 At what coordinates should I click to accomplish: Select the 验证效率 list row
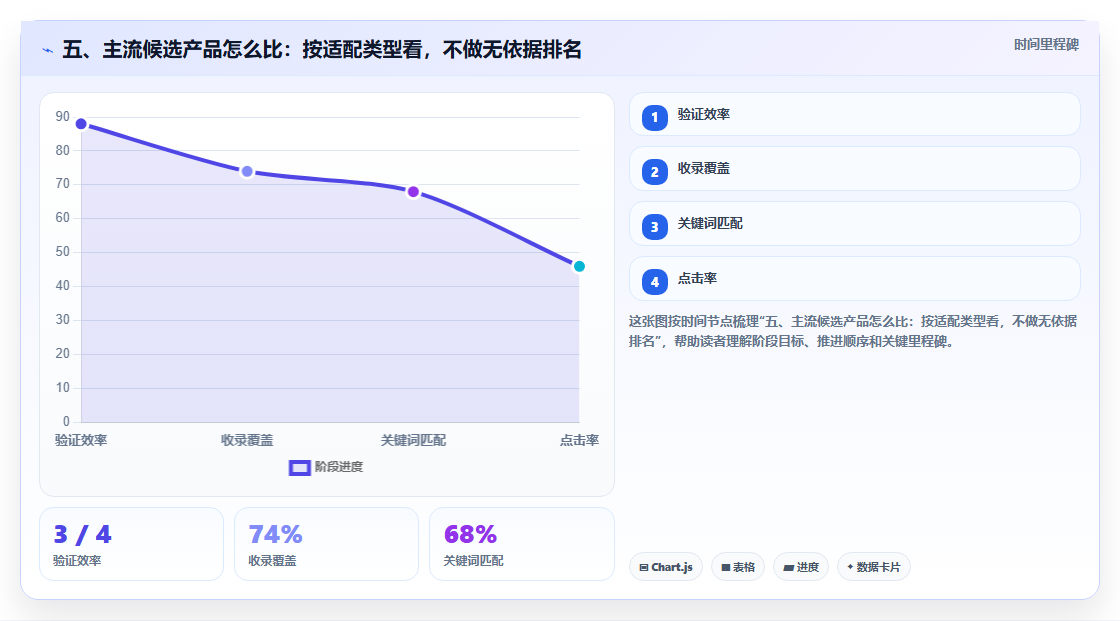click(854, 114)
